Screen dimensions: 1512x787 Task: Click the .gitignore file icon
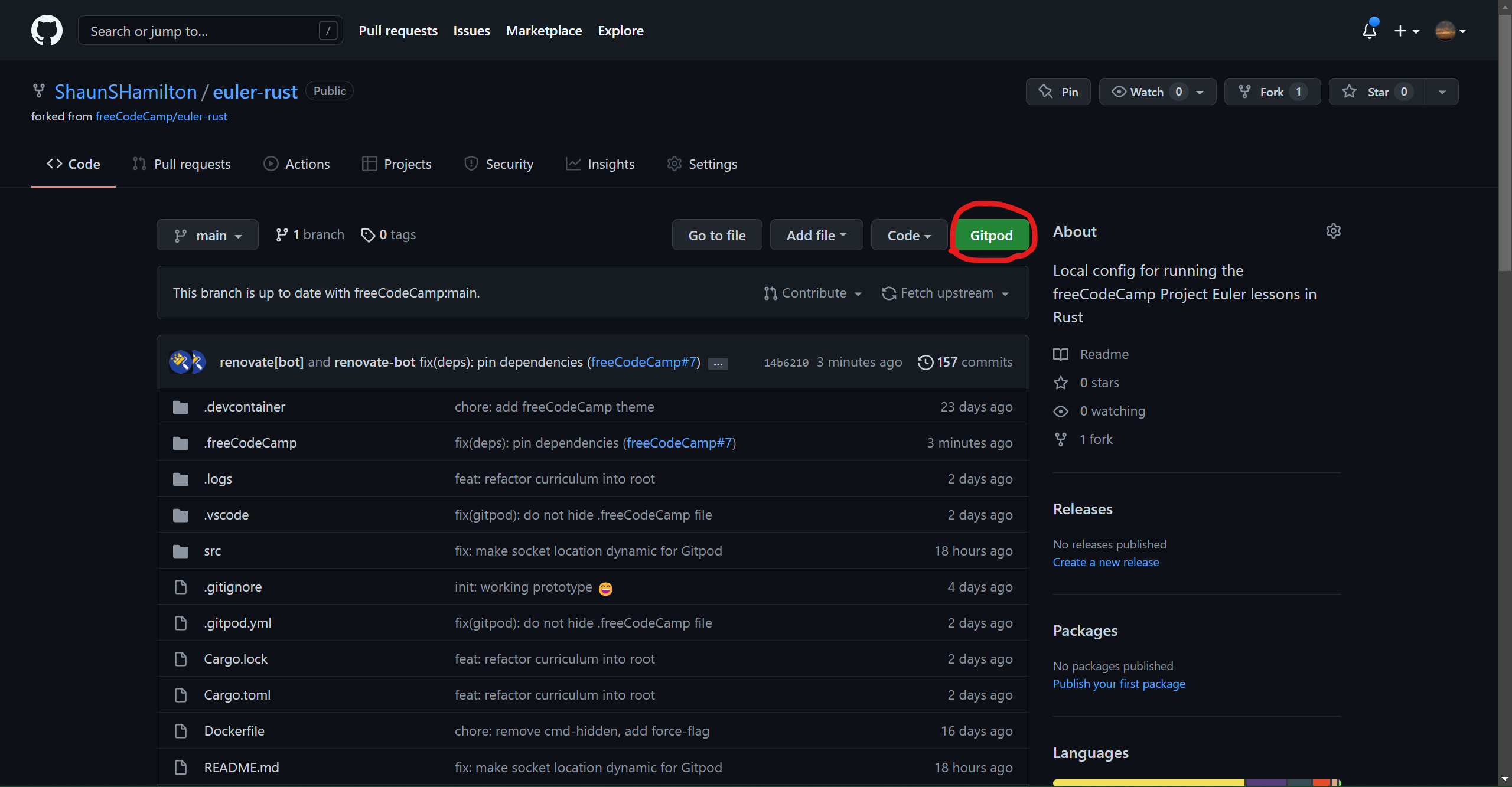pos(181,587)
